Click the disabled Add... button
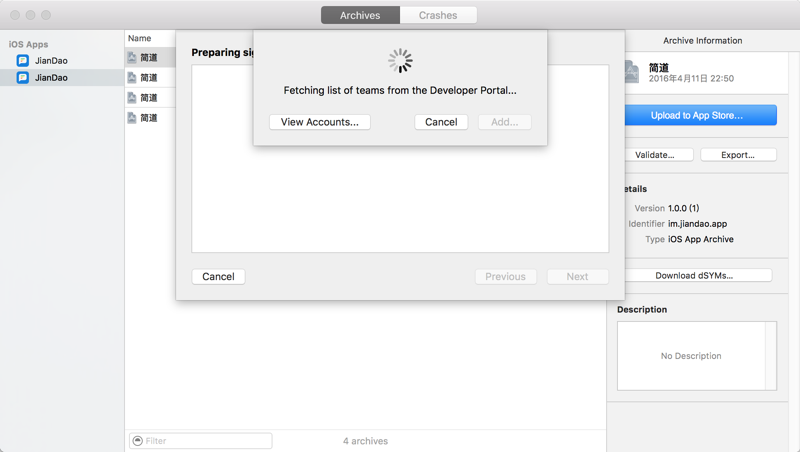Image resolution: width=800 pixels, height=452 pixels. pos(505,122)
